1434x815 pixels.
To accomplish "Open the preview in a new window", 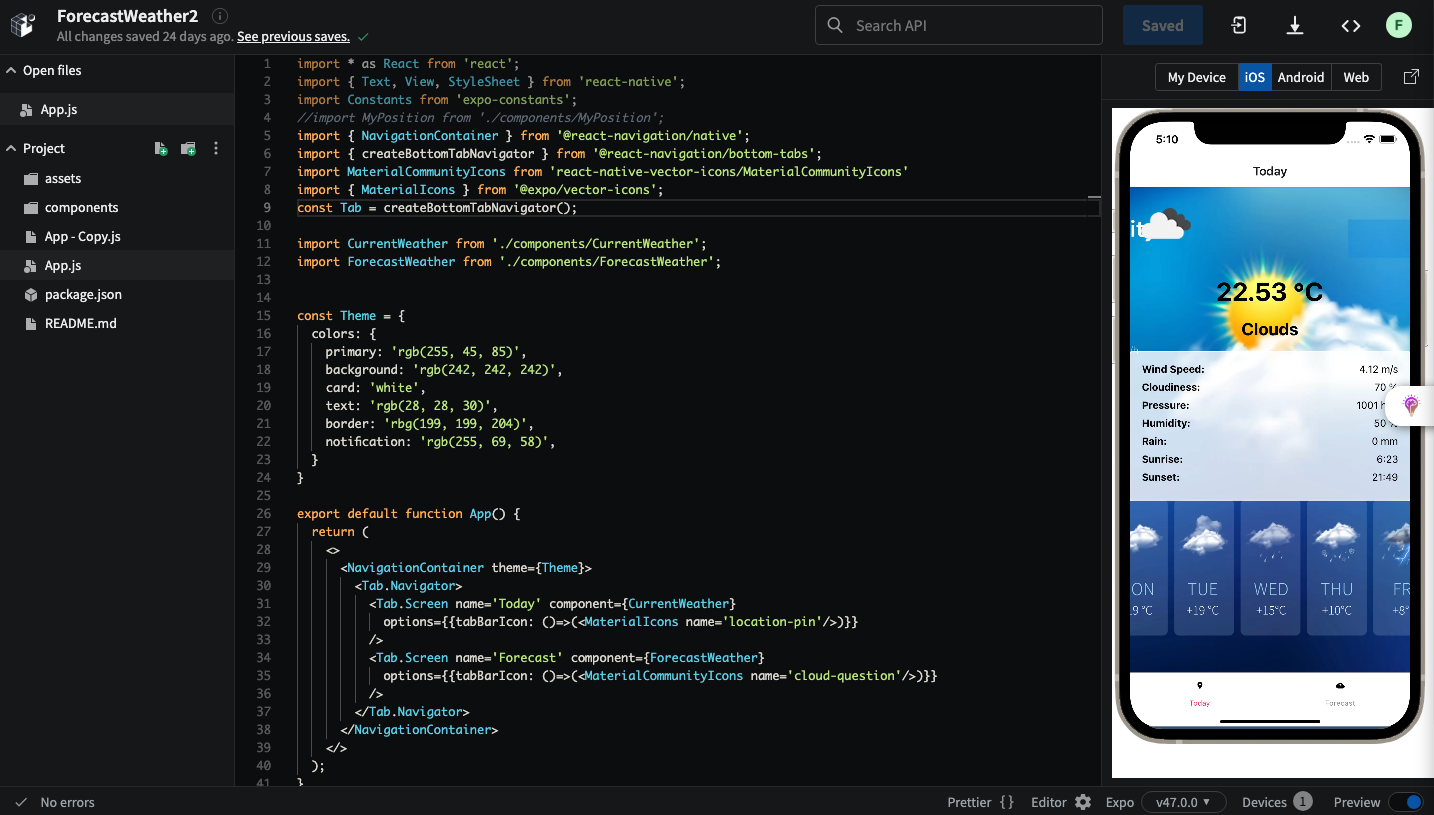I will (x=1411, y=76).
